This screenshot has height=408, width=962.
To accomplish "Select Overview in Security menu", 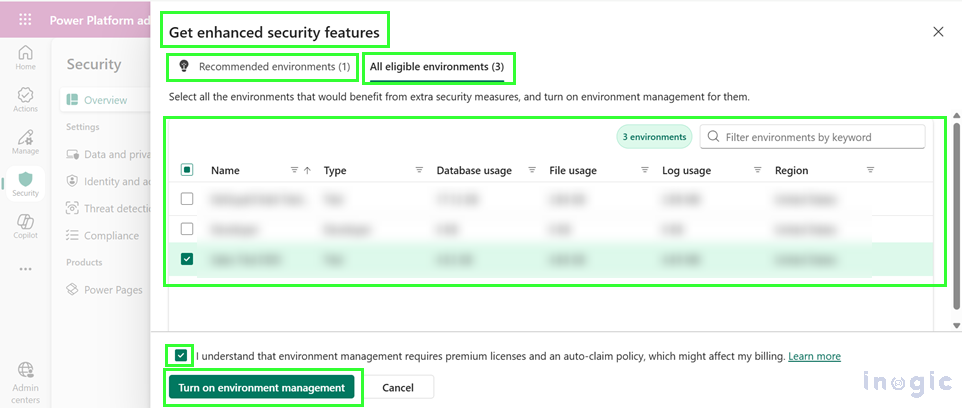I will 106,100.
